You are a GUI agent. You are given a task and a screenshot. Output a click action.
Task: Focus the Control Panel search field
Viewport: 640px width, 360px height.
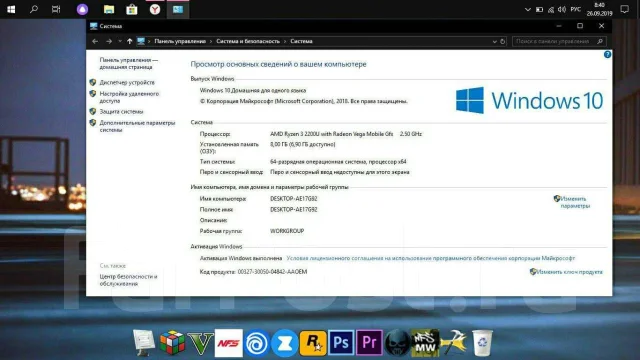pos(559,41)
